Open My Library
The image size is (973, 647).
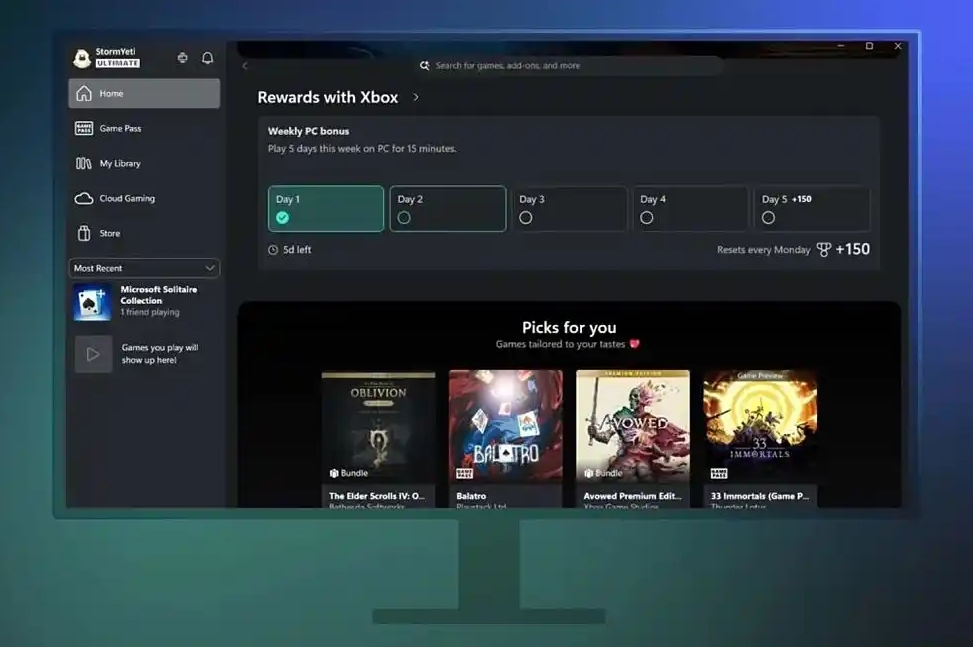[x=144, y=163]
